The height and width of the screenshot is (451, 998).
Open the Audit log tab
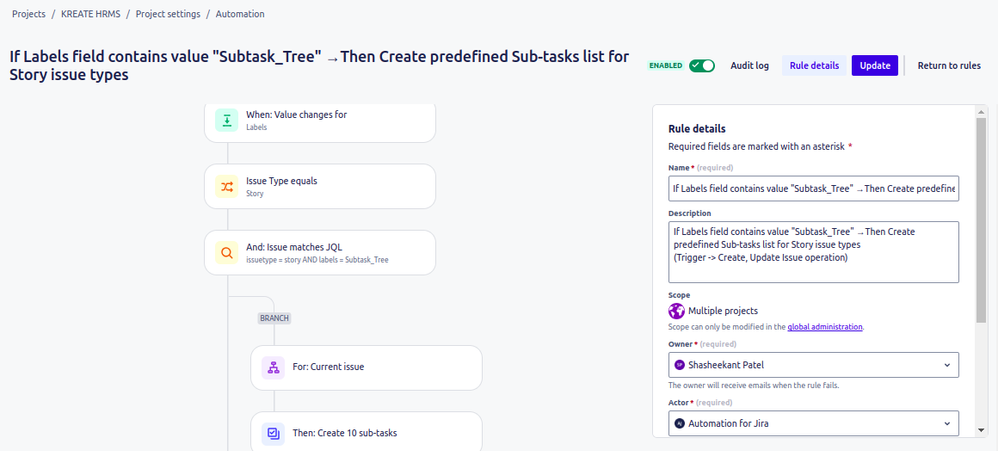pyautogui.click(x=749, y=66)
